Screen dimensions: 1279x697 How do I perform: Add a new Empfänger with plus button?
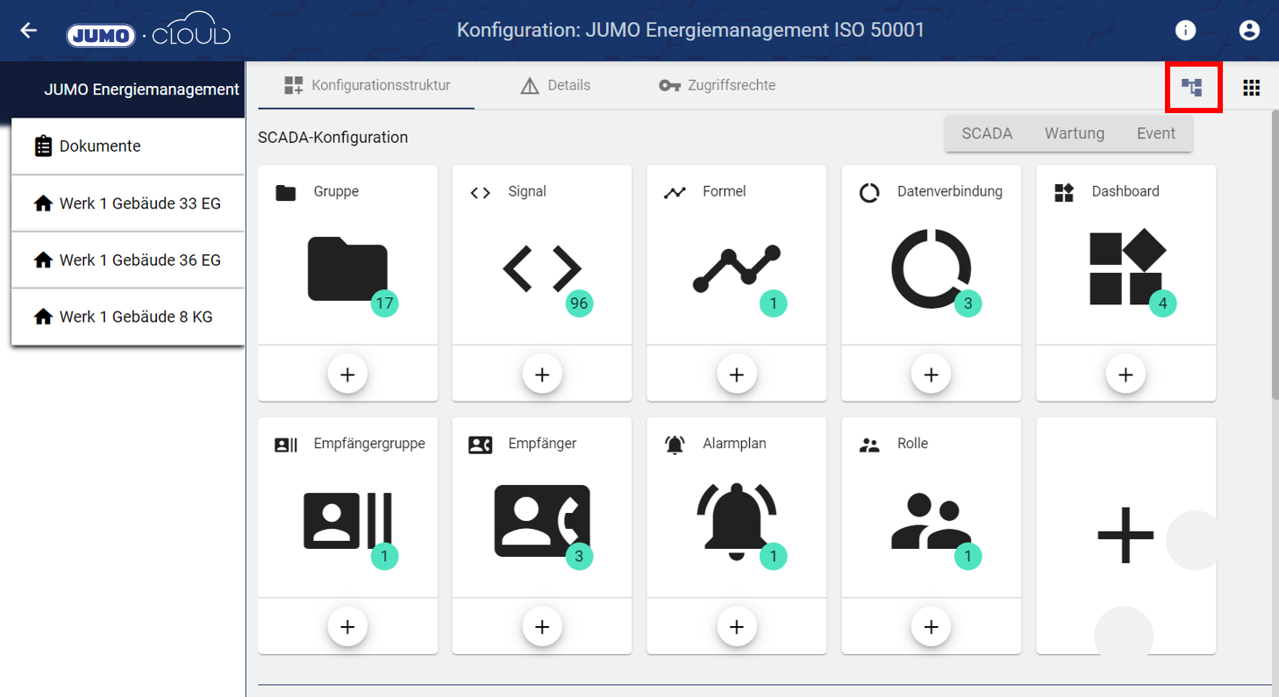(541, 626)
